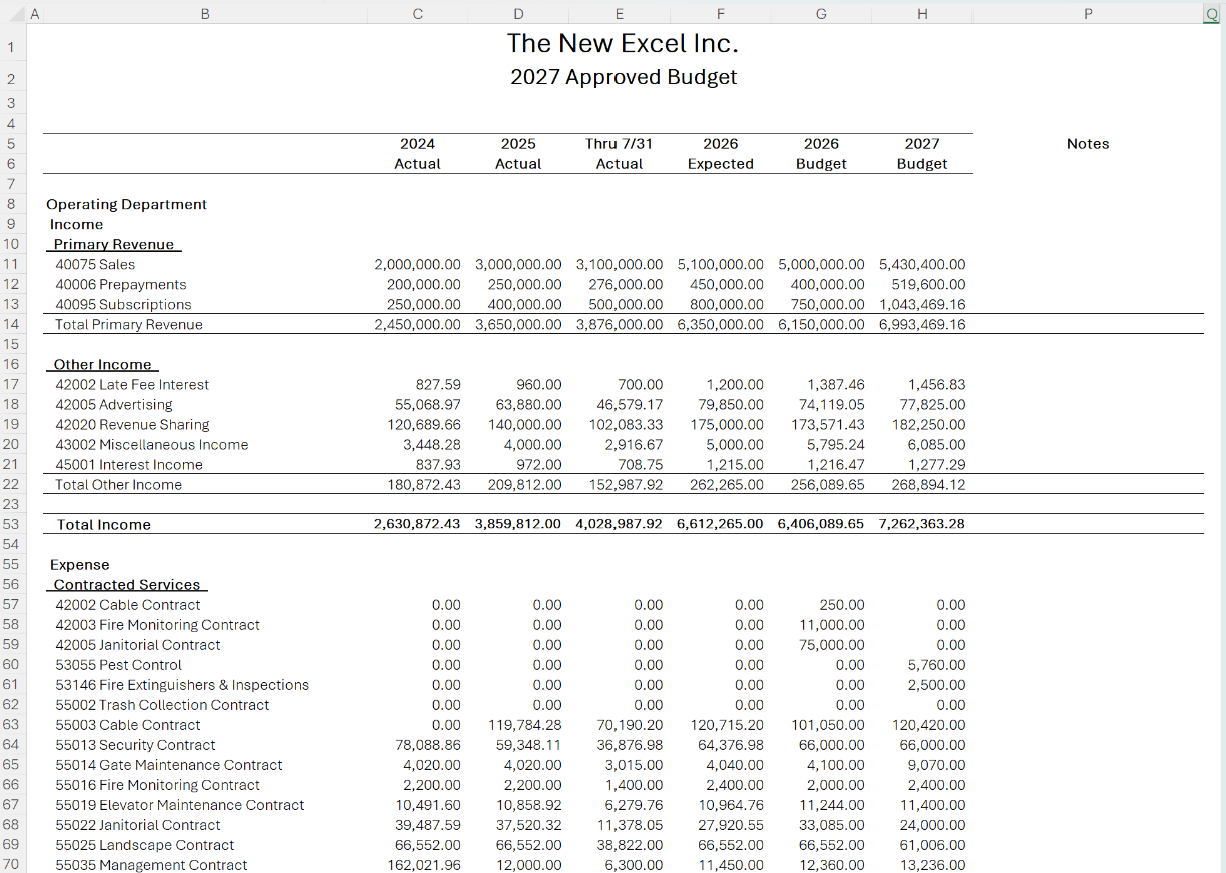1226x873 pixels.
Task: Click the 'Income' section label
Action: (x=76, y=224)
